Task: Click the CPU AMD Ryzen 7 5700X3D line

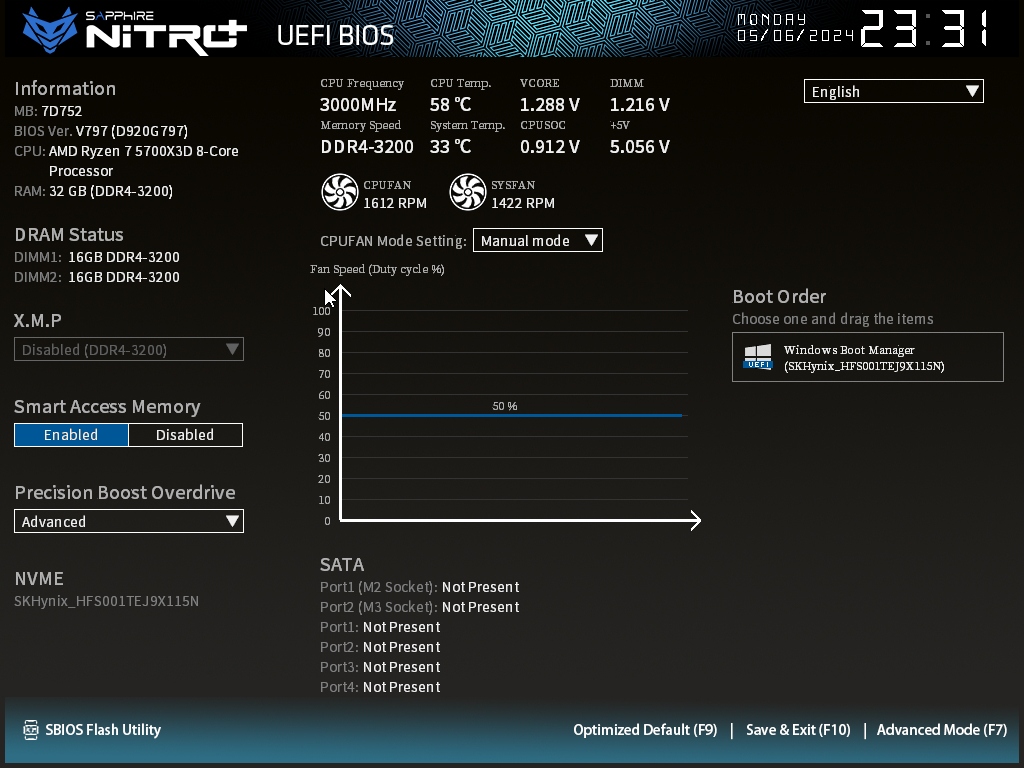Action: coord(126,161)
